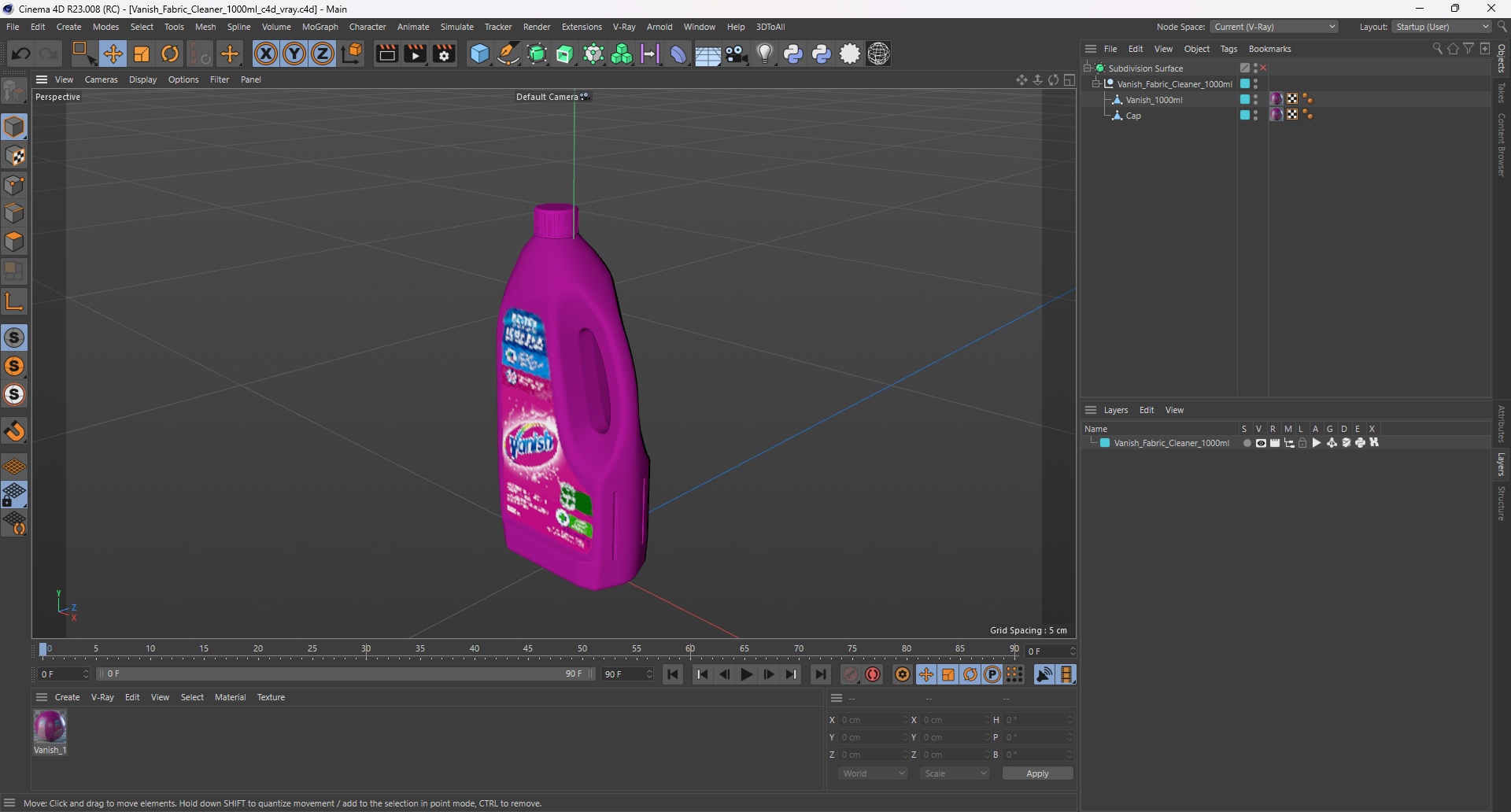Open the Layers panel hamburger menu
1511x812 pixels.
click(1091, 410)
